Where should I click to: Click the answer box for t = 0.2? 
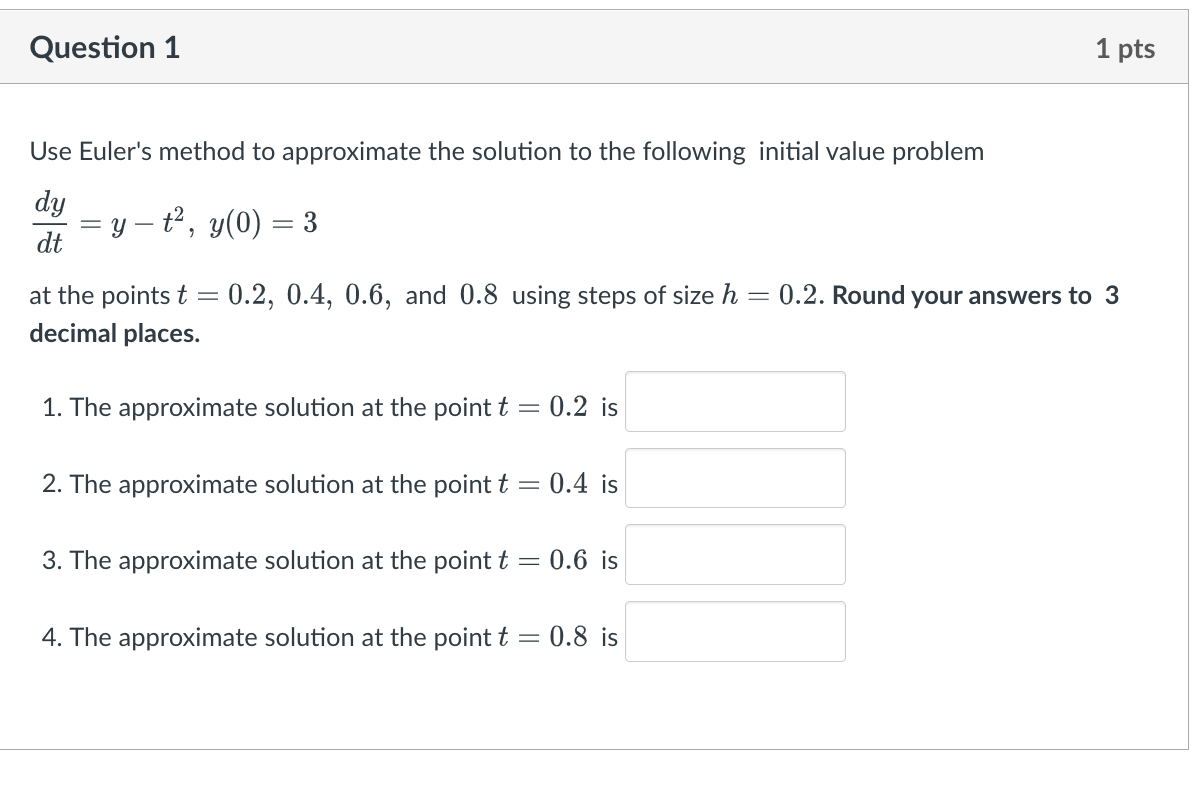(x=735, y=401)
